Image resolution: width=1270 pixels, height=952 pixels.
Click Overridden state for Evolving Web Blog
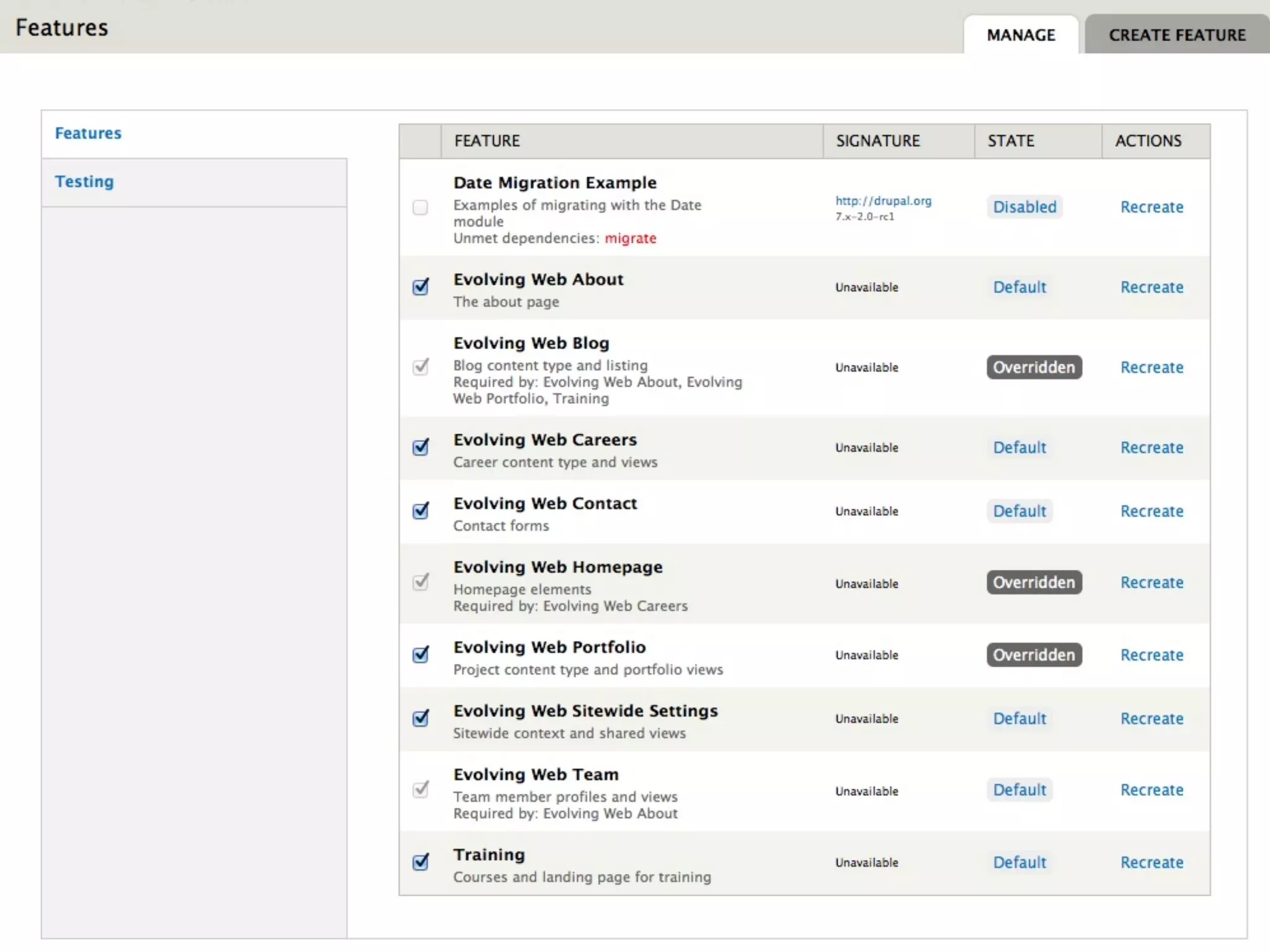click(x=1034, y=367)
